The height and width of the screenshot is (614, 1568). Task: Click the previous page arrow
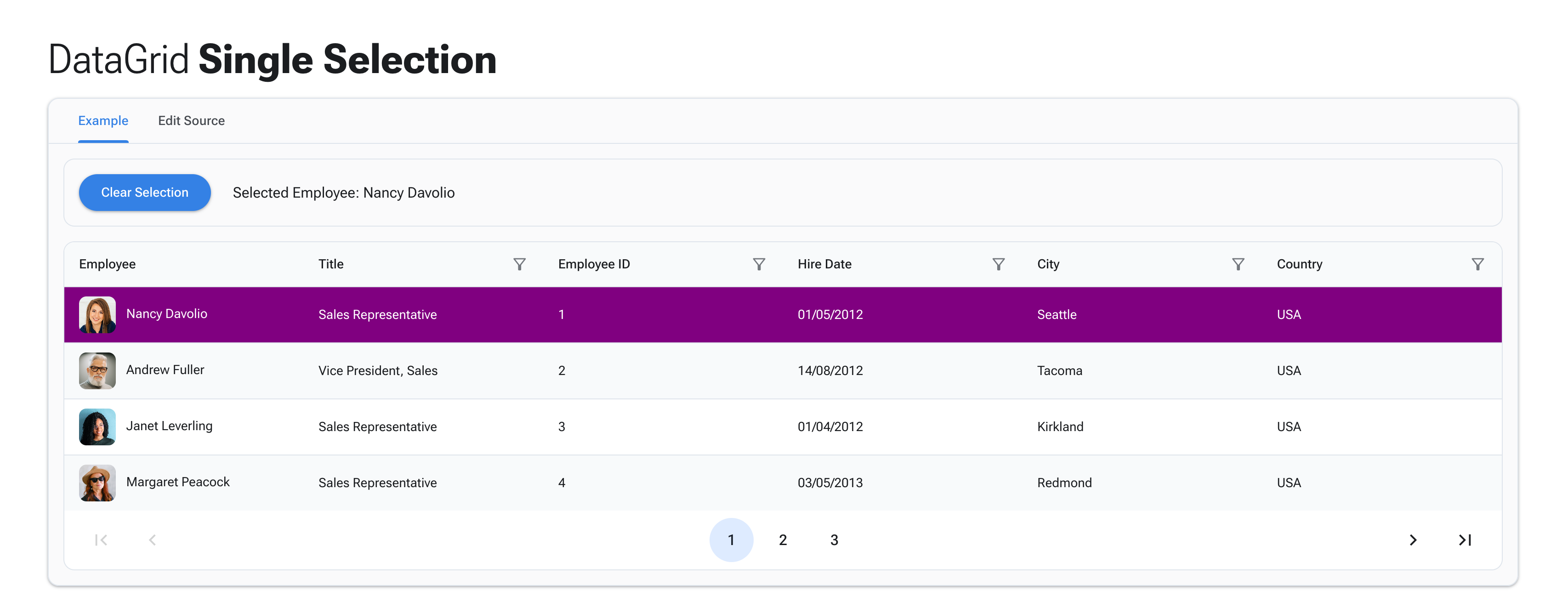coord(152,540)
